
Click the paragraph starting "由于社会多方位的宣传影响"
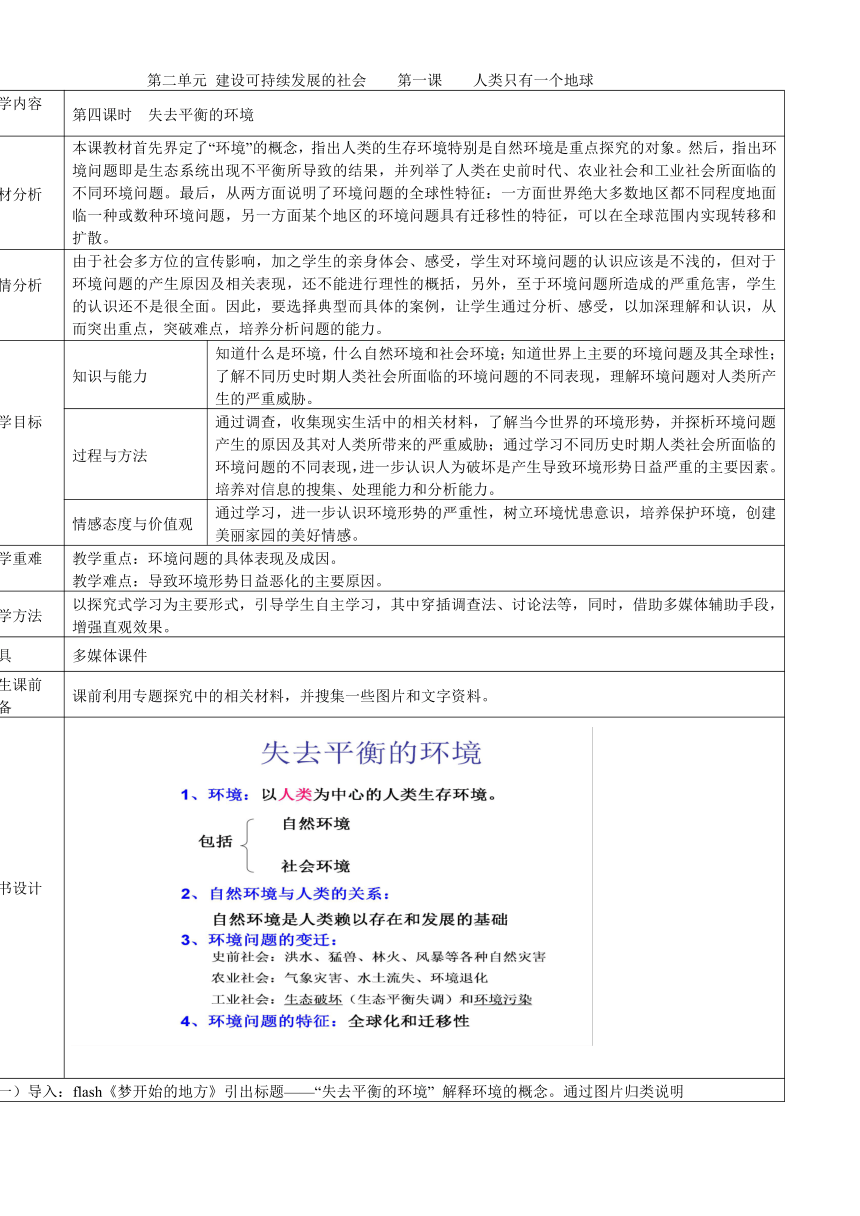point(424,295)
